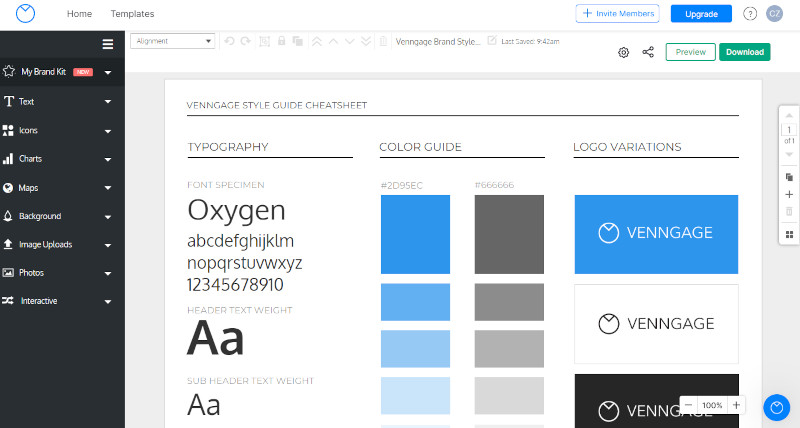
Task: Click the trash delete icon in toolbar
Action: [x=384, y=41]
